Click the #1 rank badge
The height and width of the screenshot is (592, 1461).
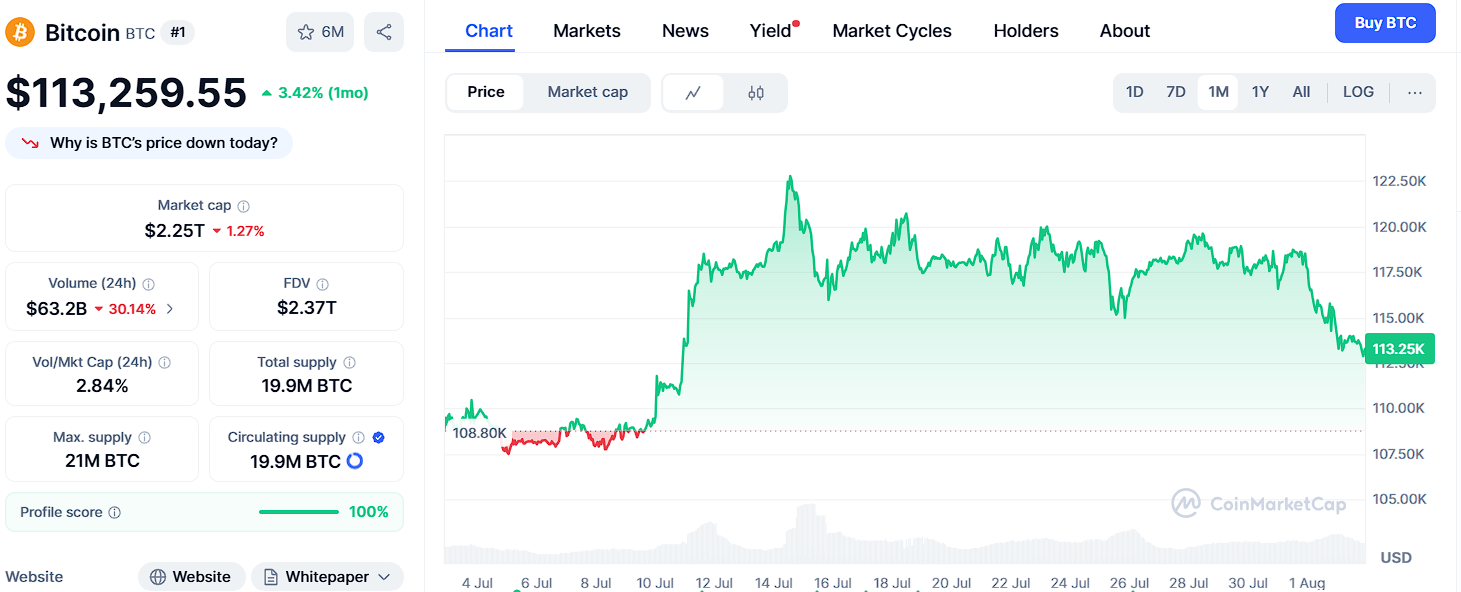178,32
